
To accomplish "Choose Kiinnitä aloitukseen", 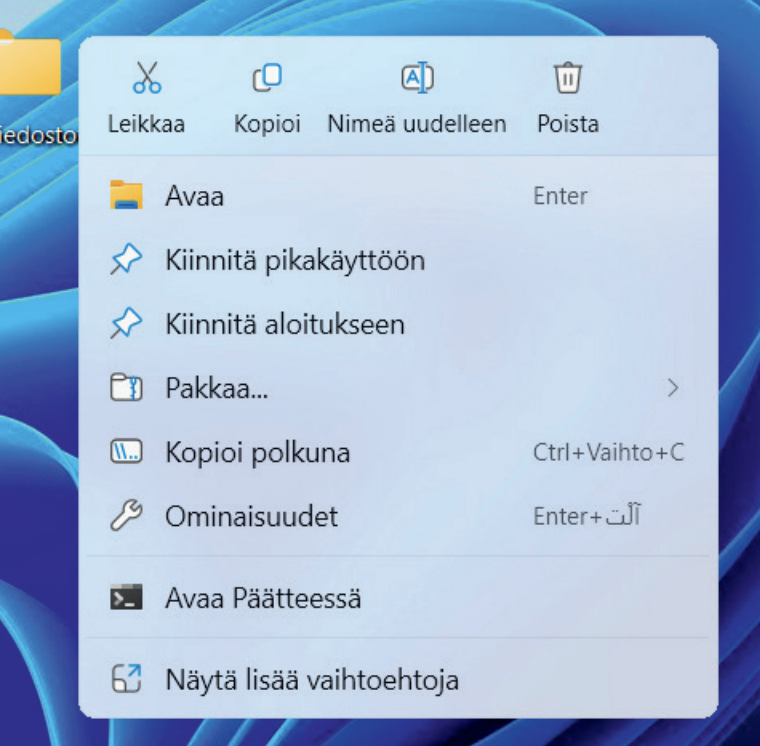I will click(x=398, y=324).
